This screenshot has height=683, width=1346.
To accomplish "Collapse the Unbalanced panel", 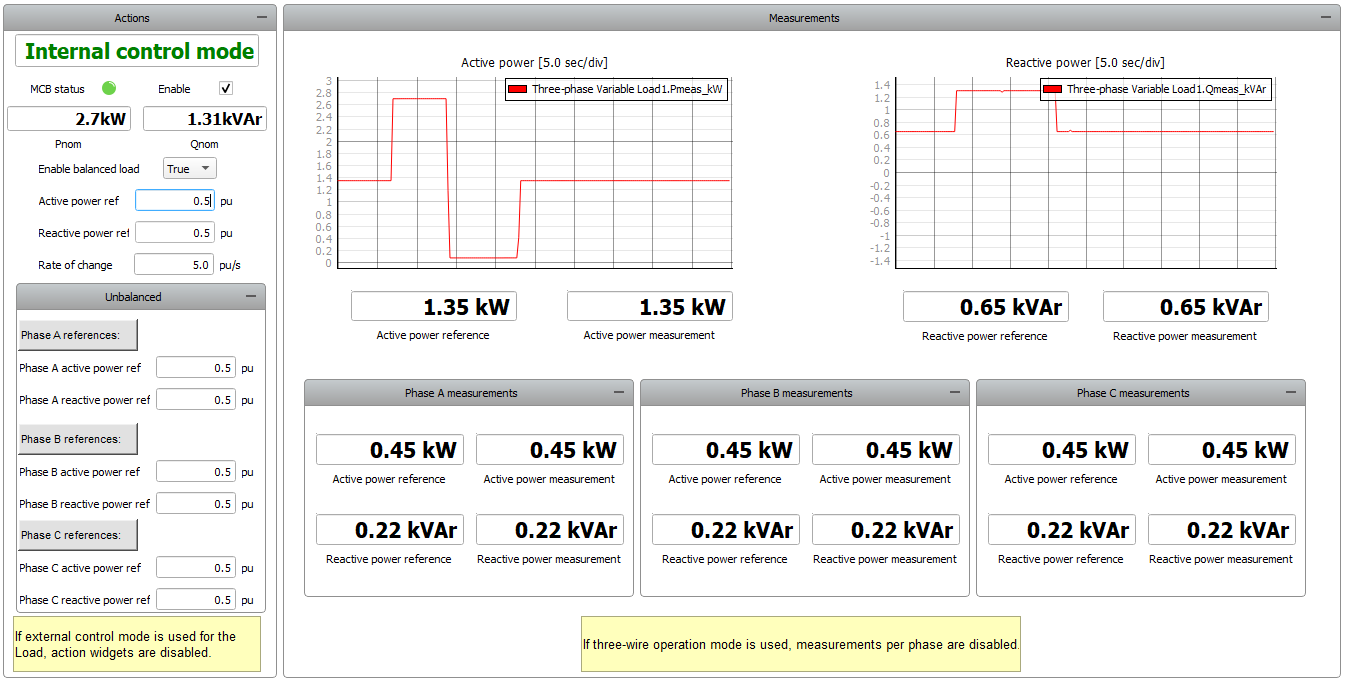I will pos(251,297).
